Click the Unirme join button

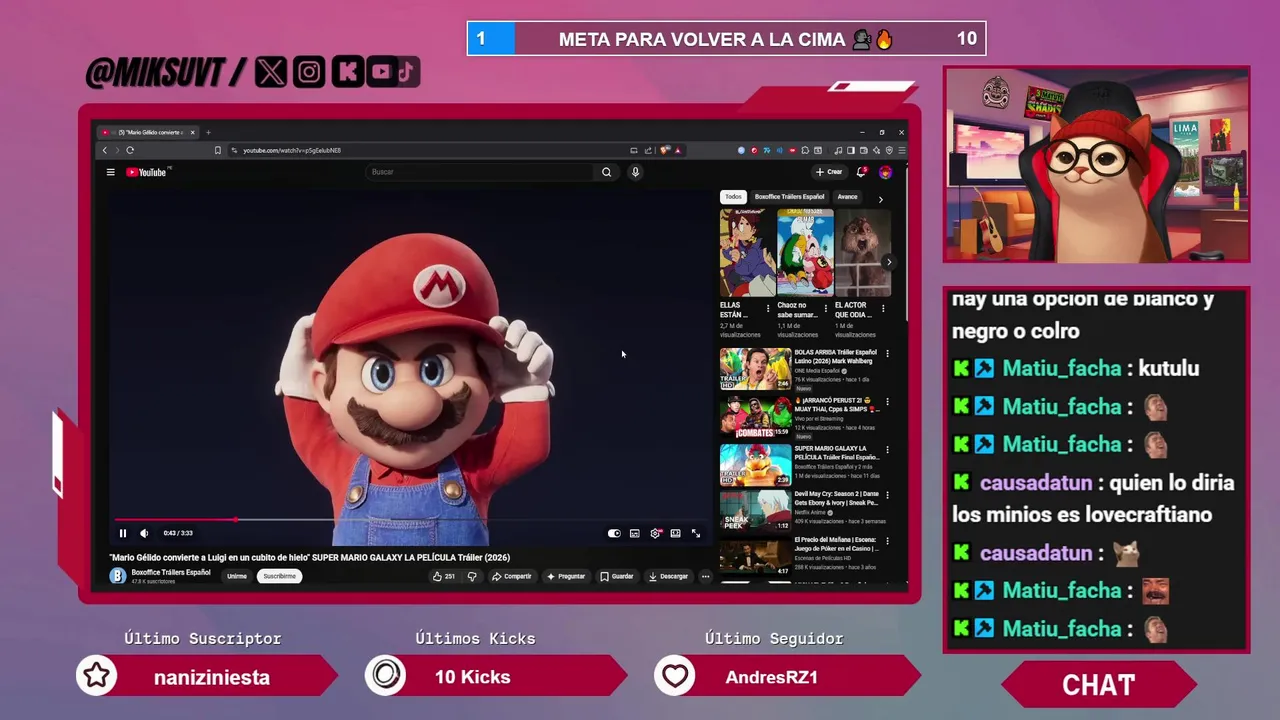237,576
